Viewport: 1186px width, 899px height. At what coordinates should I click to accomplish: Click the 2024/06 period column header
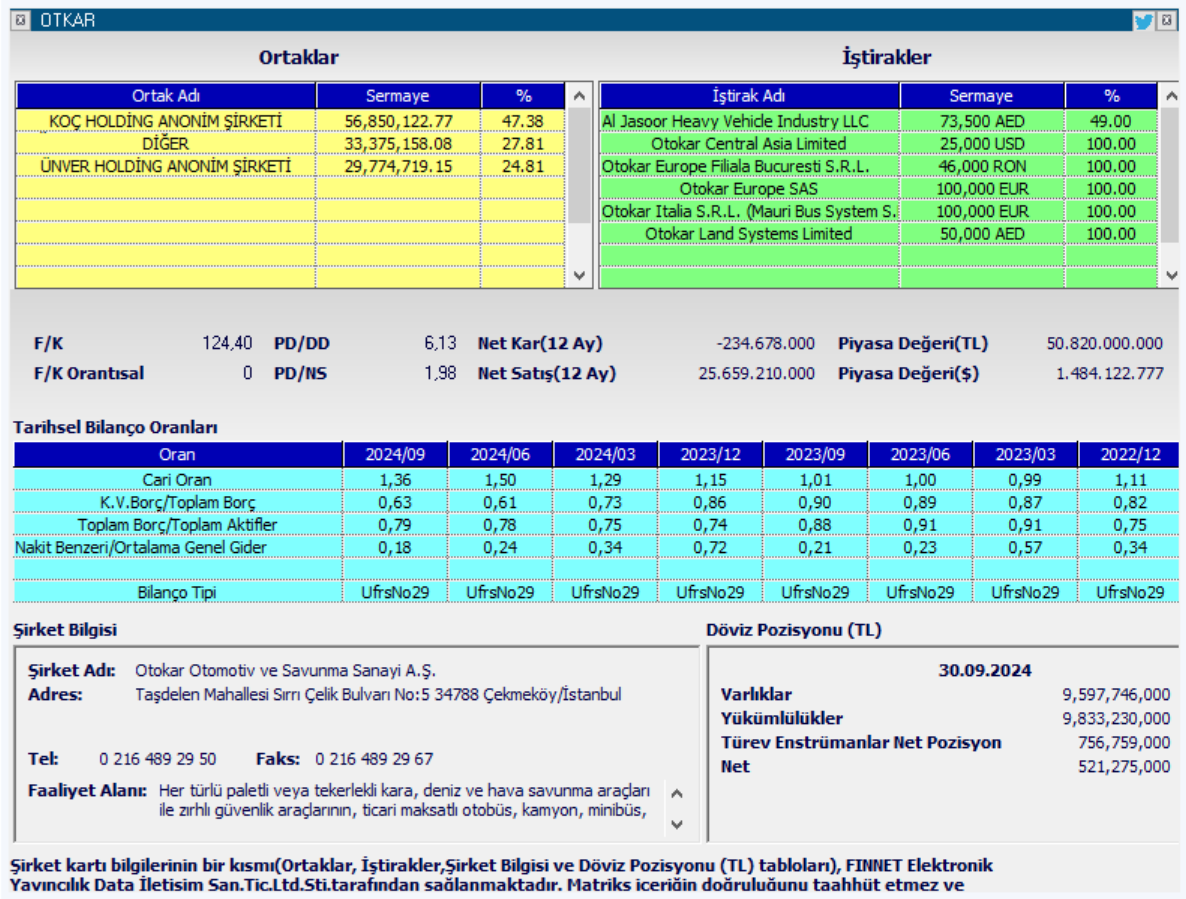click(x=500, y=454)
